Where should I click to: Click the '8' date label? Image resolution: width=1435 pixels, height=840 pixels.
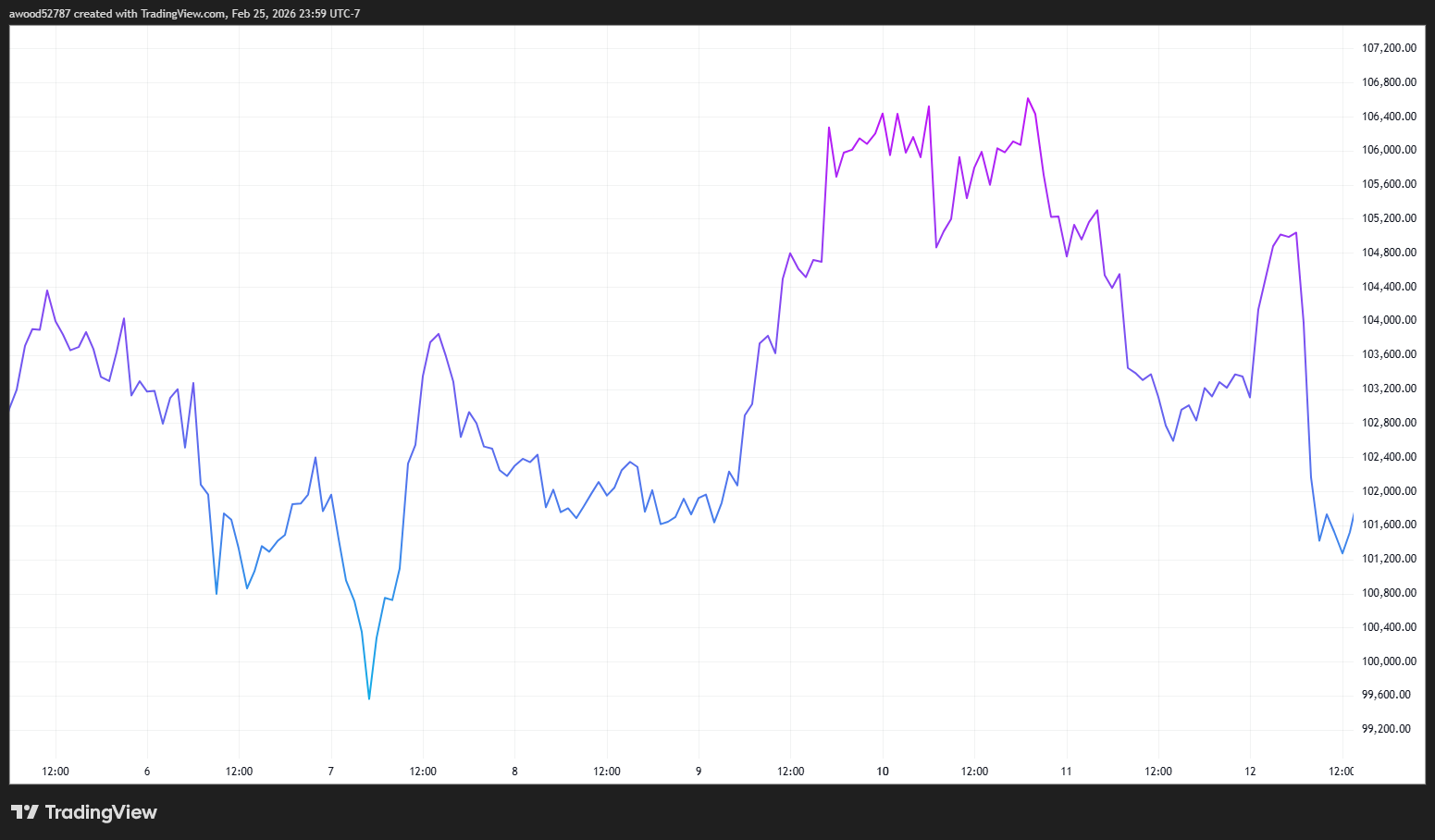tap(514, 771)
